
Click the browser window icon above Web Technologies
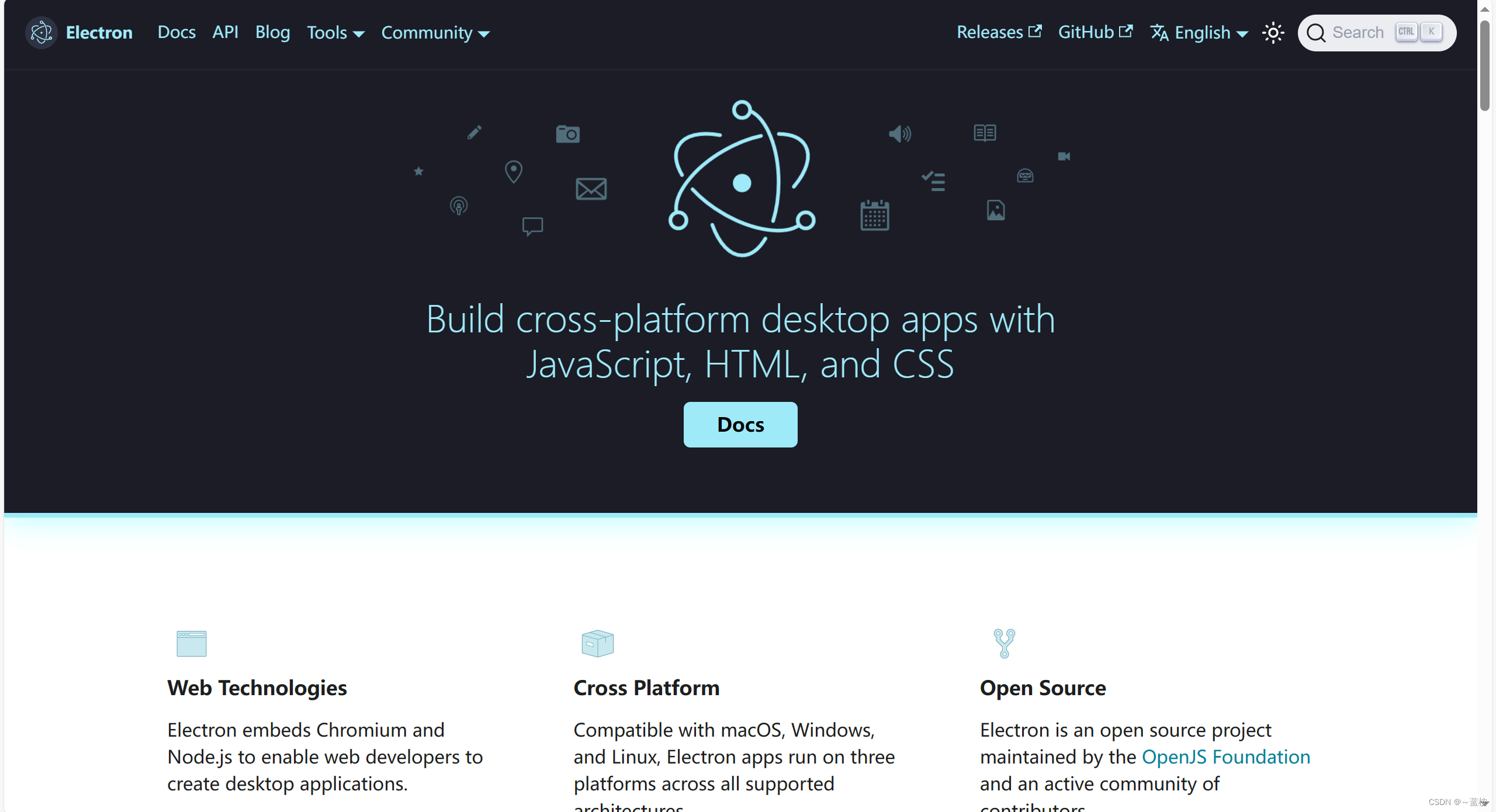click(192, 643)
